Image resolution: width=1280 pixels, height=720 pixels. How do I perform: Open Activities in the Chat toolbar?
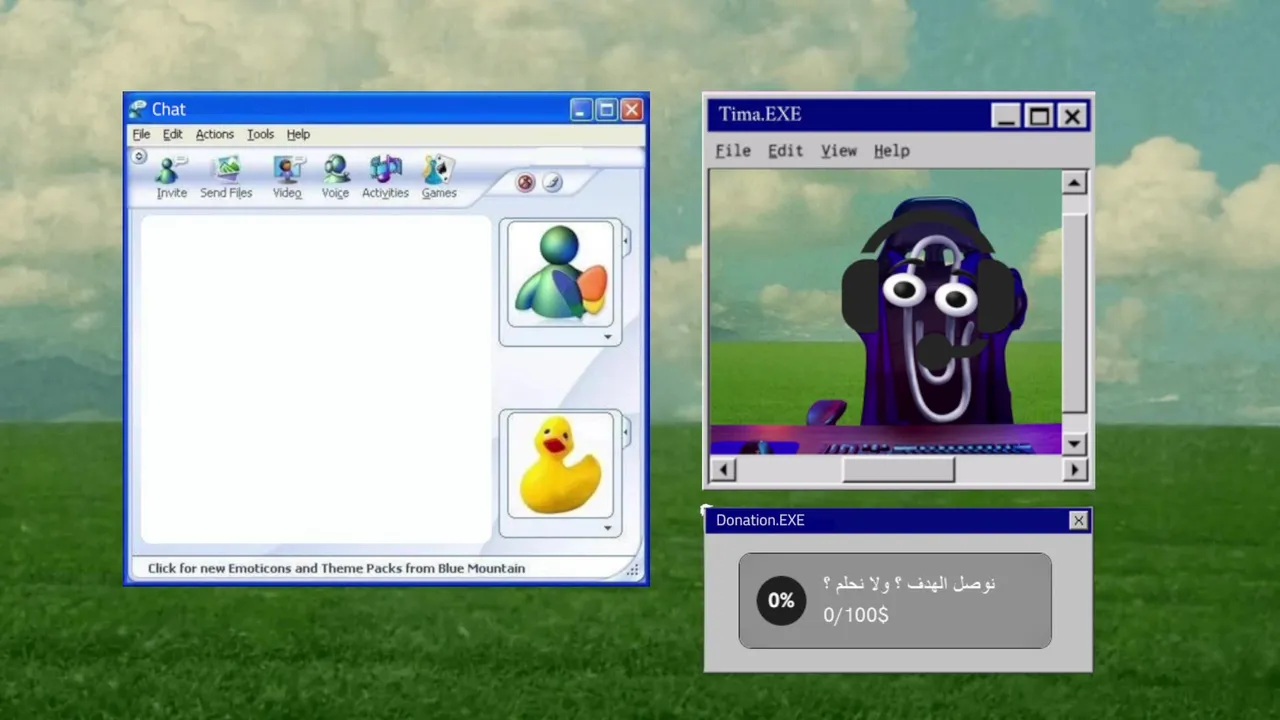pos(385,178)
